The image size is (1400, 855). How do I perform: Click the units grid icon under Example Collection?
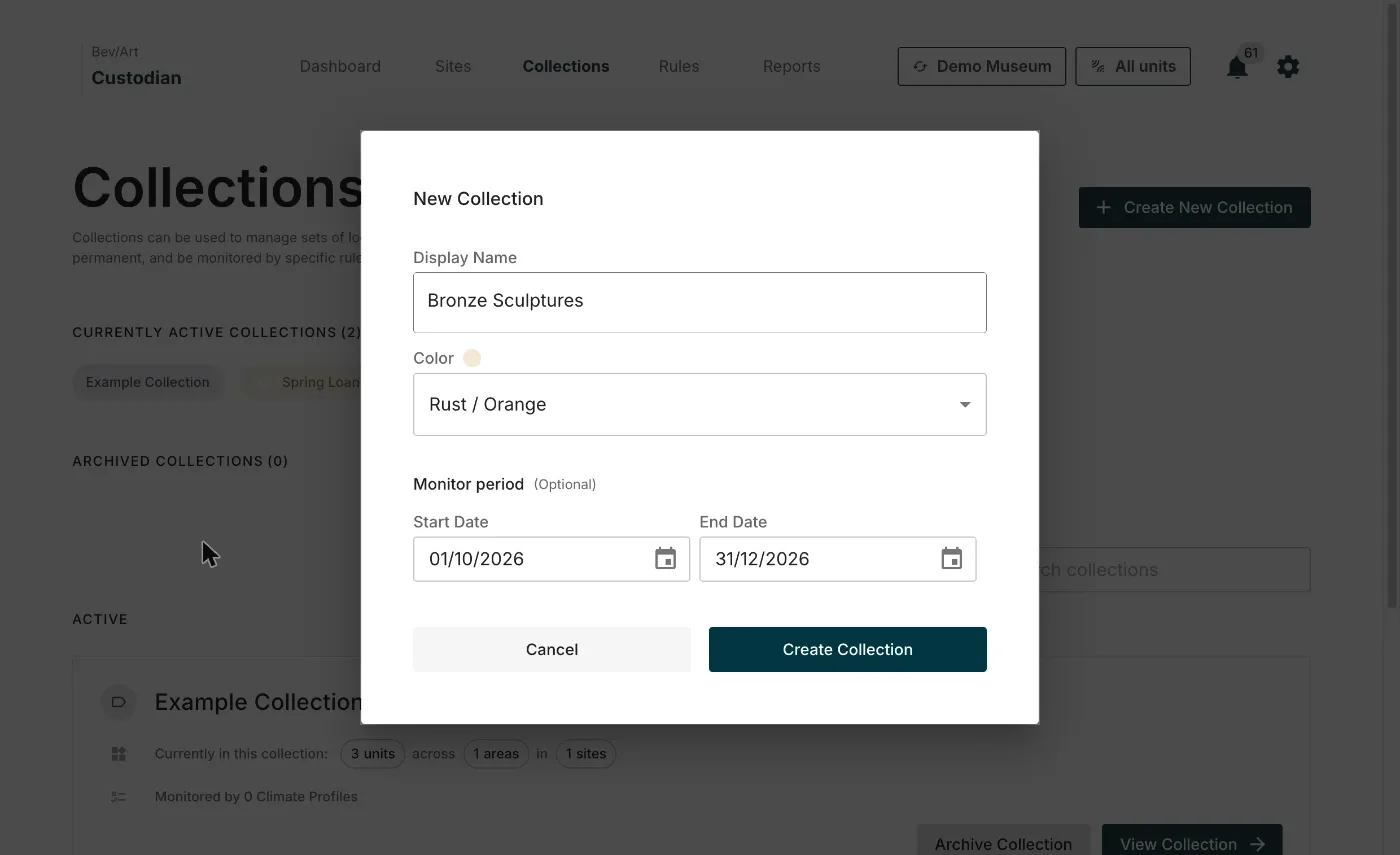point(118,754)
